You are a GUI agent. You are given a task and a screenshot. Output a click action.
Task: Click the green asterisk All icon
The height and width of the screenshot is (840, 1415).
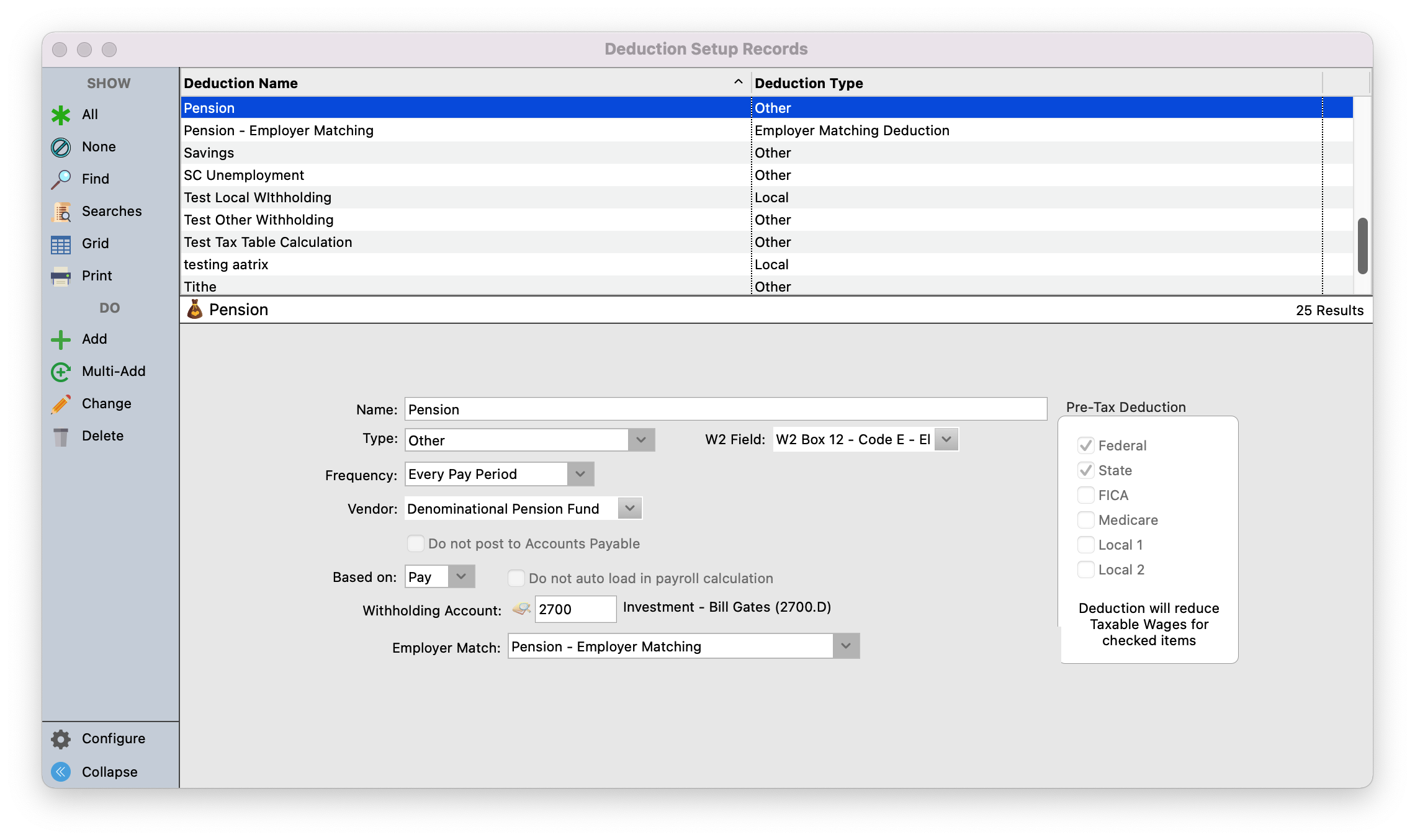click(x=61, y=115)
